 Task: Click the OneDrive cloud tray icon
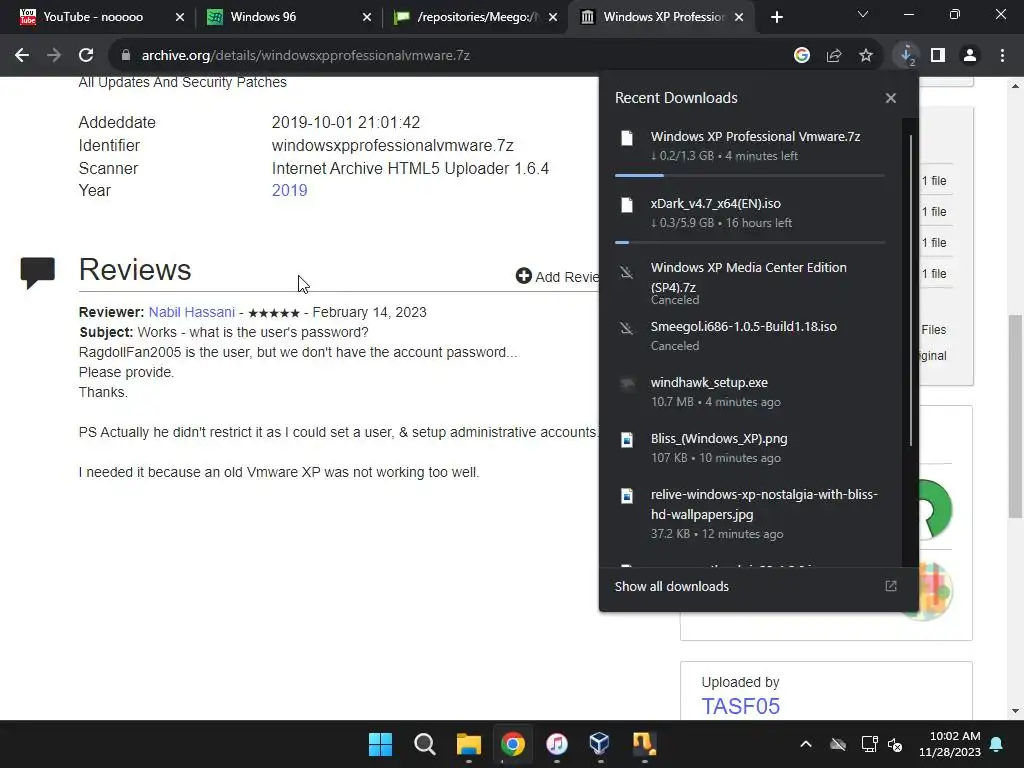coord(838,744)
